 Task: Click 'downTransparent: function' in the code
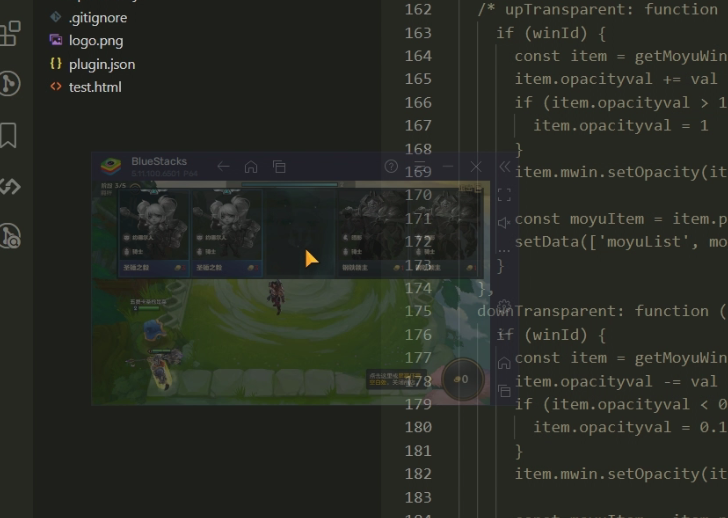point(593,311)
